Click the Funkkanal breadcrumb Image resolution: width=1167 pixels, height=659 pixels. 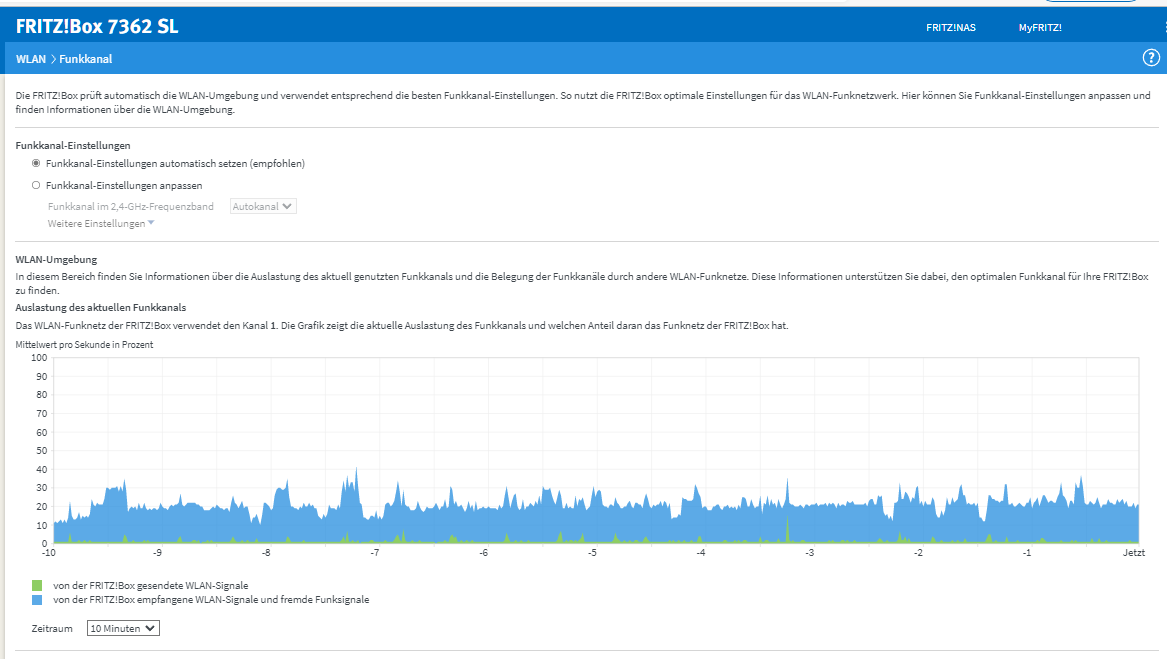tap(86, 59)
